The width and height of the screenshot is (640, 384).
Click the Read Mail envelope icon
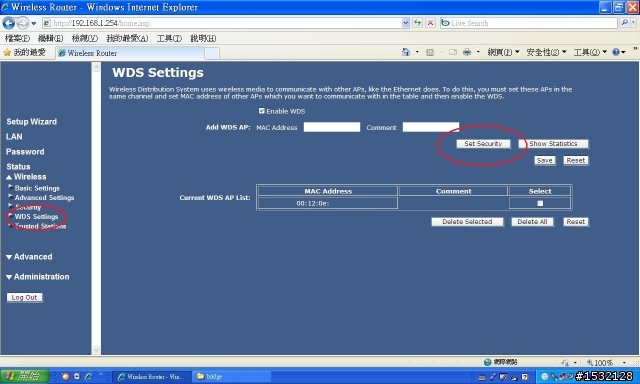click(x=453, y=52)
